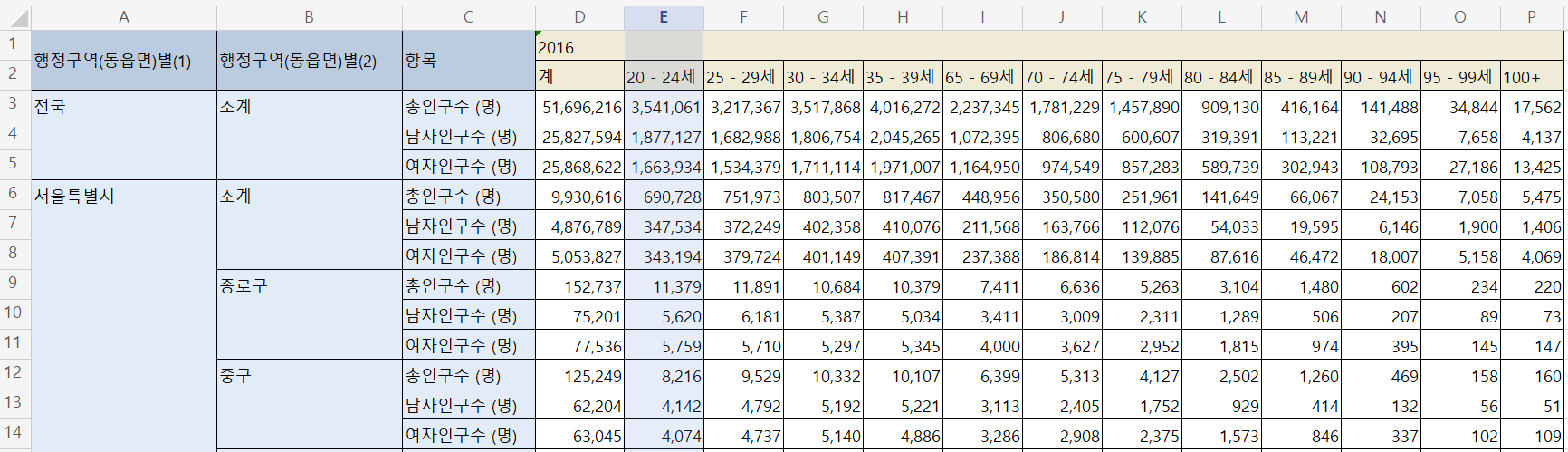Click the 항목 header cell
Image resolution: width=1568 pixels, height=452 pixels.
pos(469,61)
